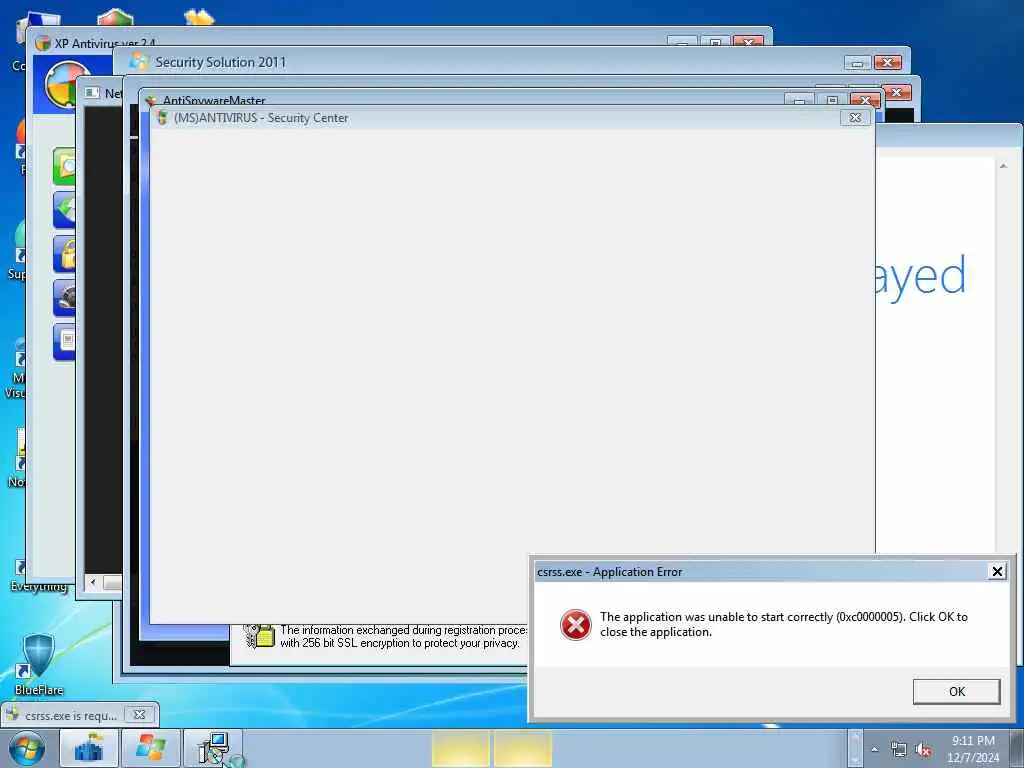Open the network tray icon
Image resolution: width=1024 pixels, height=768 pixels.
point(899,750)
